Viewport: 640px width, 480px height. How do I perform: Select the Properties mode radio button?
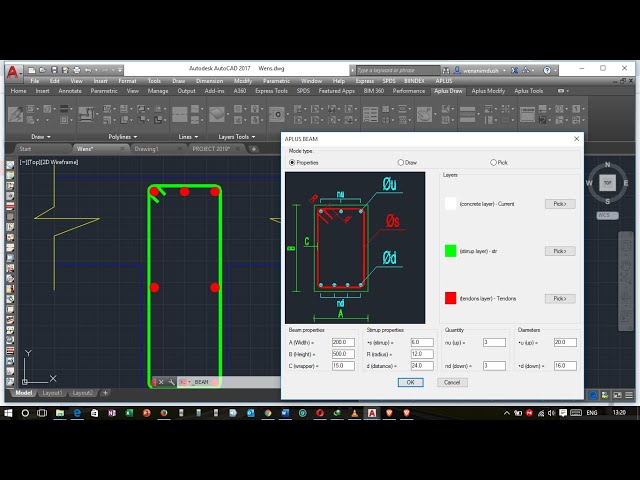pyautogui.click(x=292, y=162)
